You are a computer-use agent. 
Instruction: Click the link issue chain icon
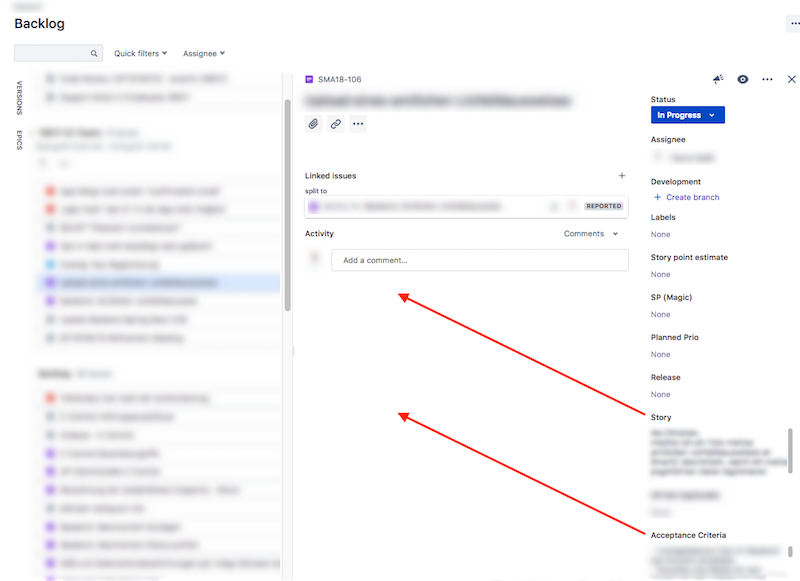(336, 124)
